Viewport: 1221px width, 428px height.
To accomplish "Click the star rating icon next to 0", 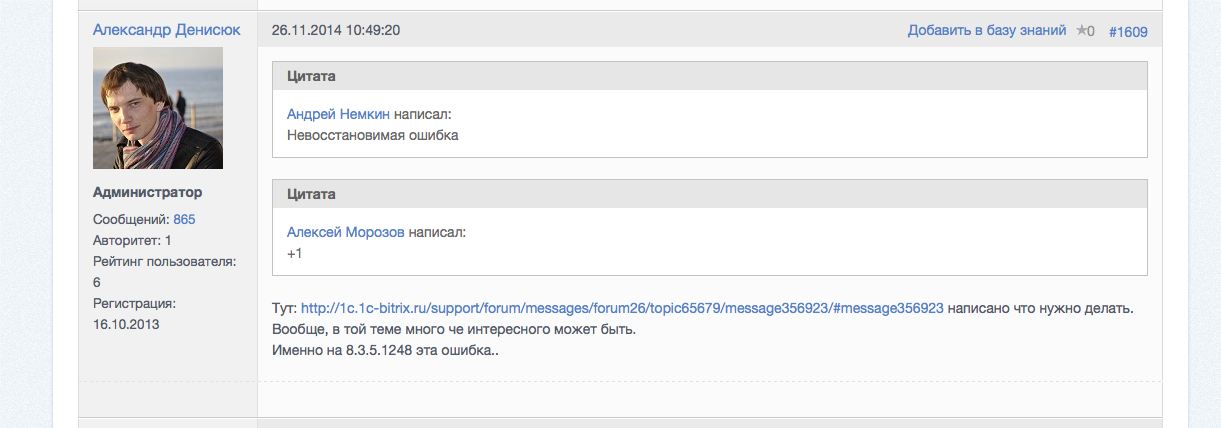I will [x=1081, y=31].
